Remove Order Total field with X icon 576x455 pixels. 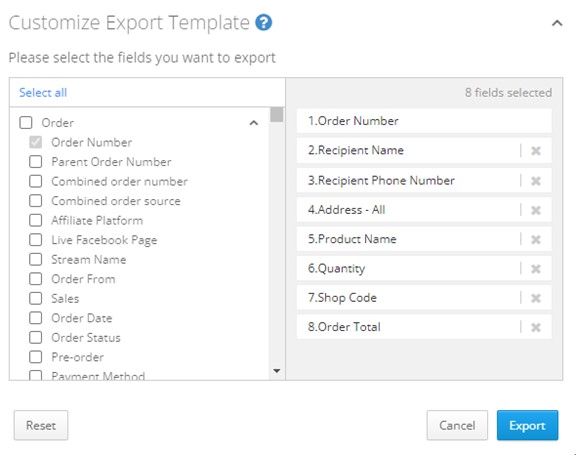536,327
